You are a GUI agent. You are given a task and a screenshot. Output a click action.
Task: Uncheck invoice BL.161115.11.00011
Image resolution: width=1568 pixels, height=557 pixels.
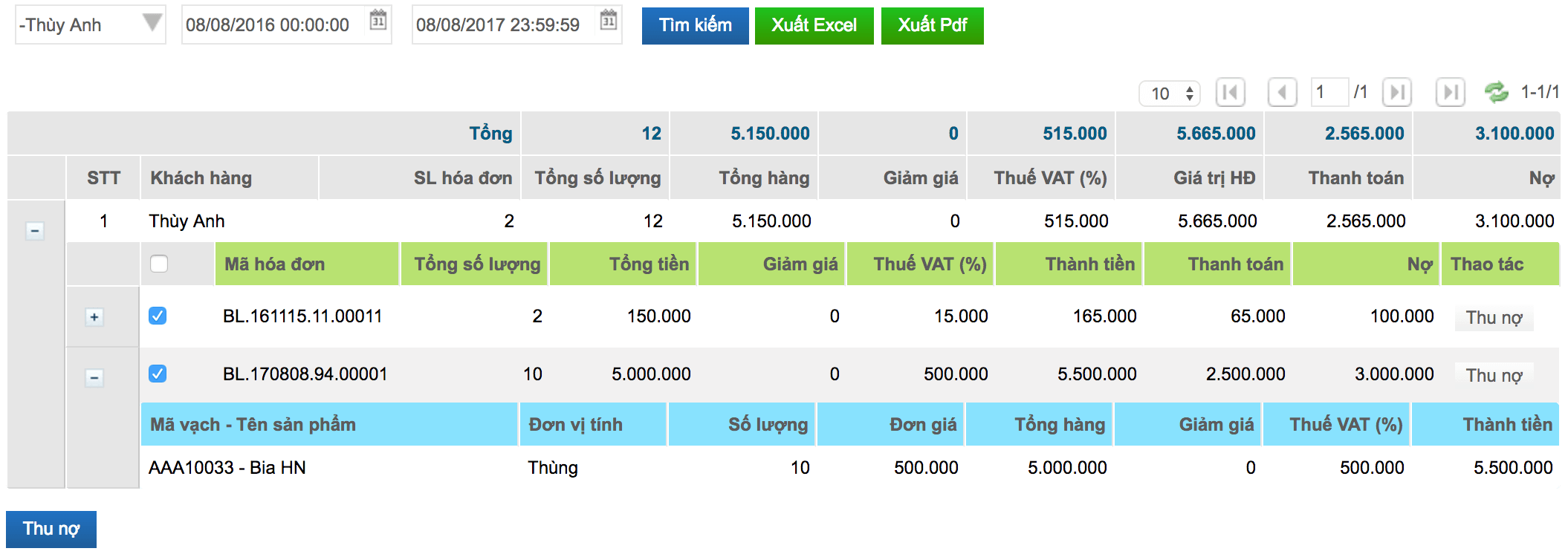tap(158, 316)
